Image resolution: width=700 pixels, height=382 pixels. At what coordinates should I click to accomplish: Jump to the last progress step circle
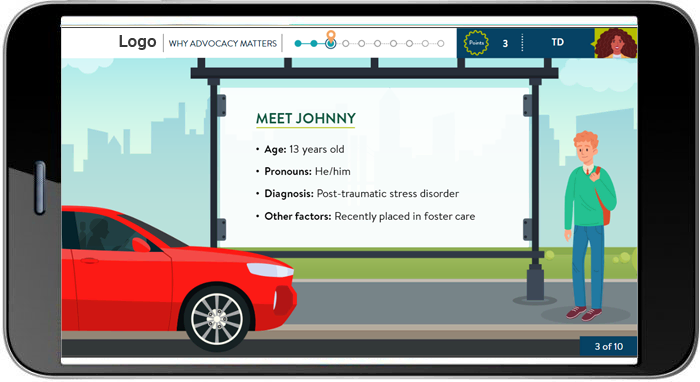(x=441, y=43)
